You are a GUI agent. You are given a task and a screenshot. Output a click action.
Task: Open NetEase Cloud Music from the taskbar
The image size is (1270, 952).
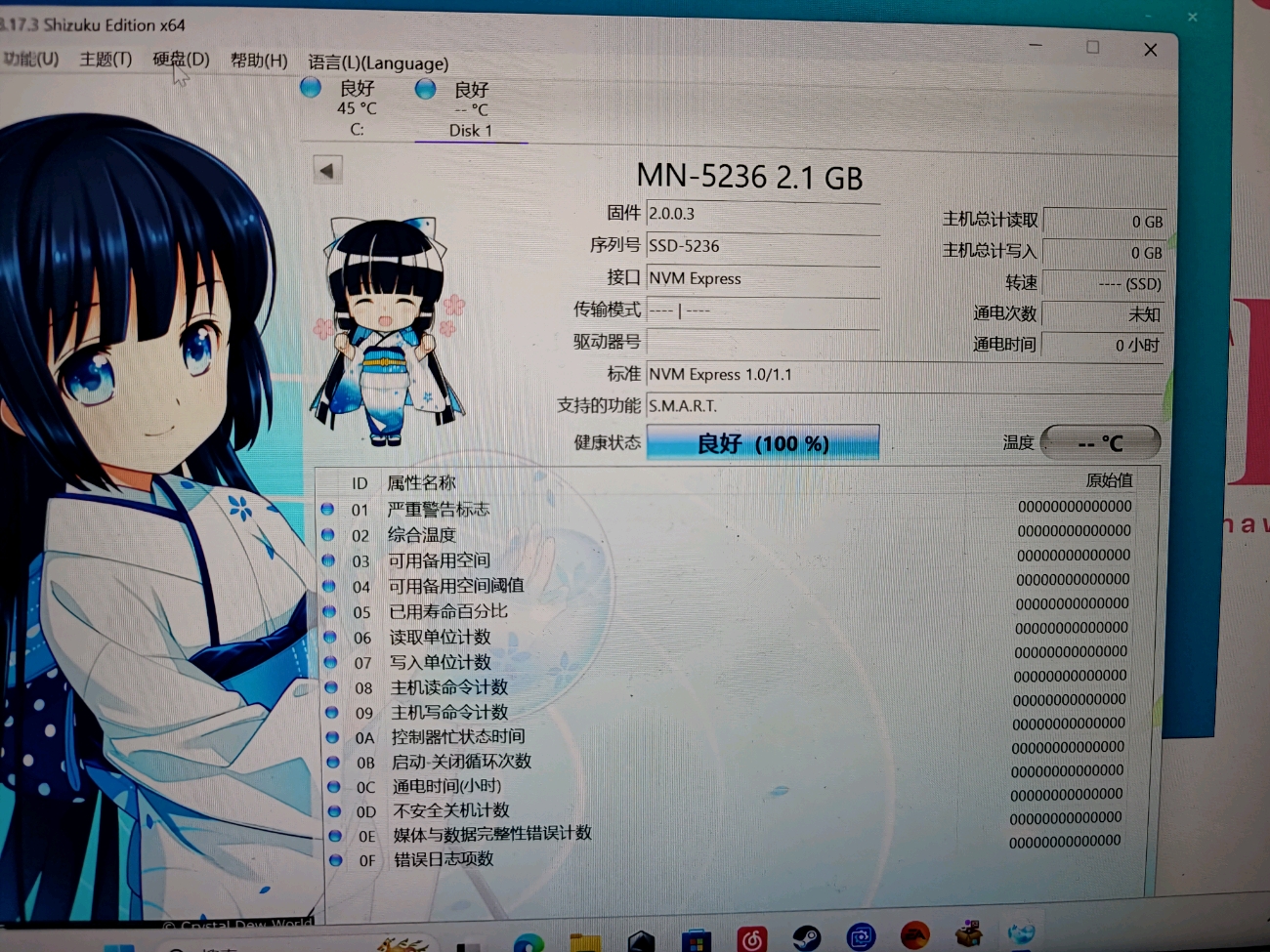click(752, 939)
